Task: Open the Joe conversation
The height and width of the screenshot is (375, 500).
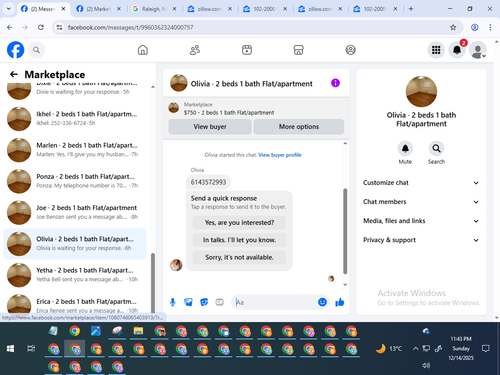Action: [x=75, y=212]
